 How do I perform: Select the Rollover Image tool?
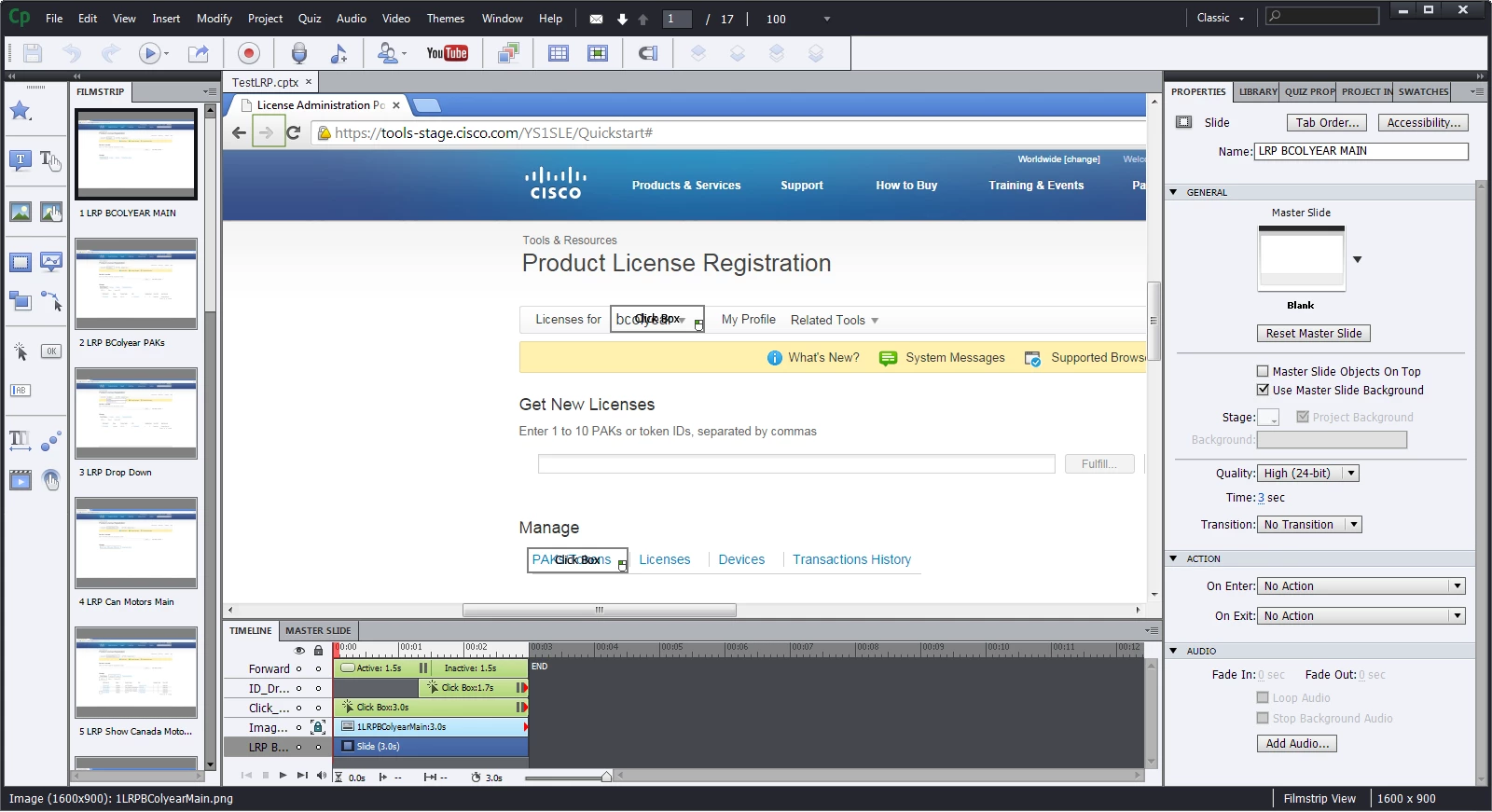point(51,213)
